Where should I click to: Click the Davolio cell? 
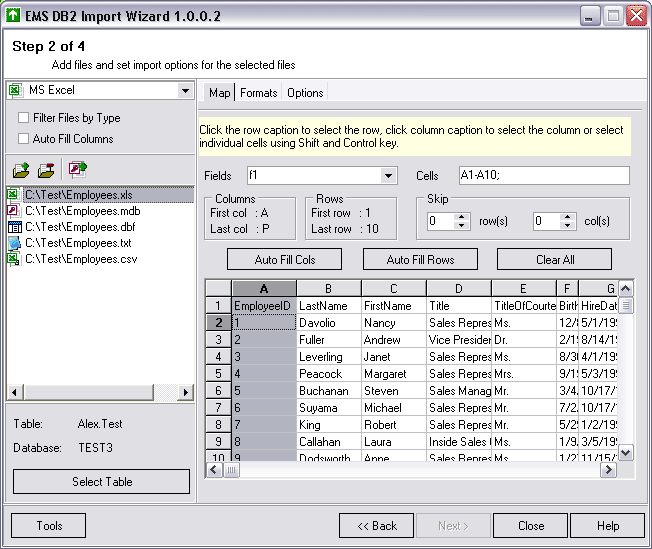[x=329, y=323]
